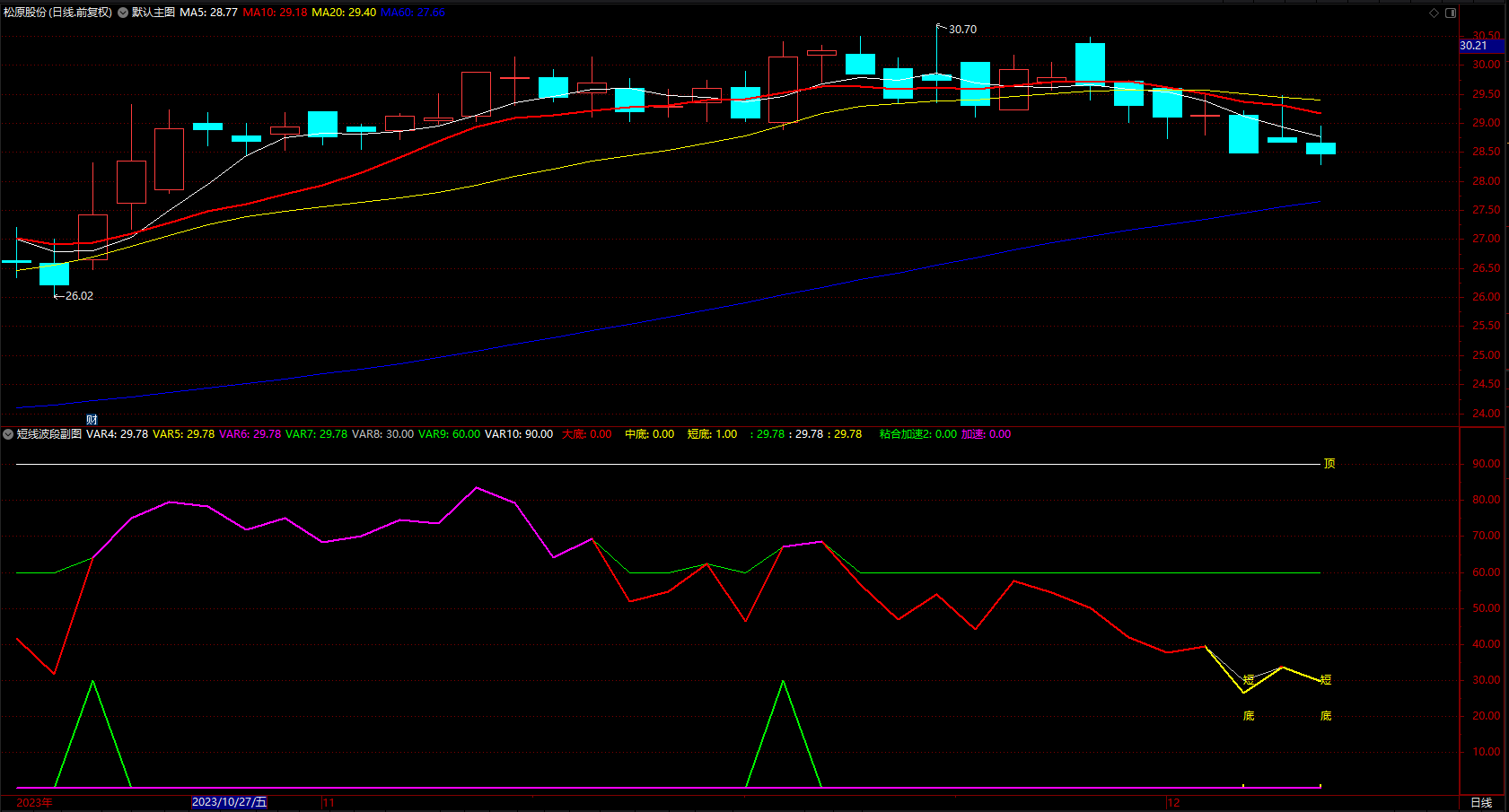Open the sub-chart indicator dropdown arrow
This screenshot has width=1509, height=812.
[x=8, y=434]
